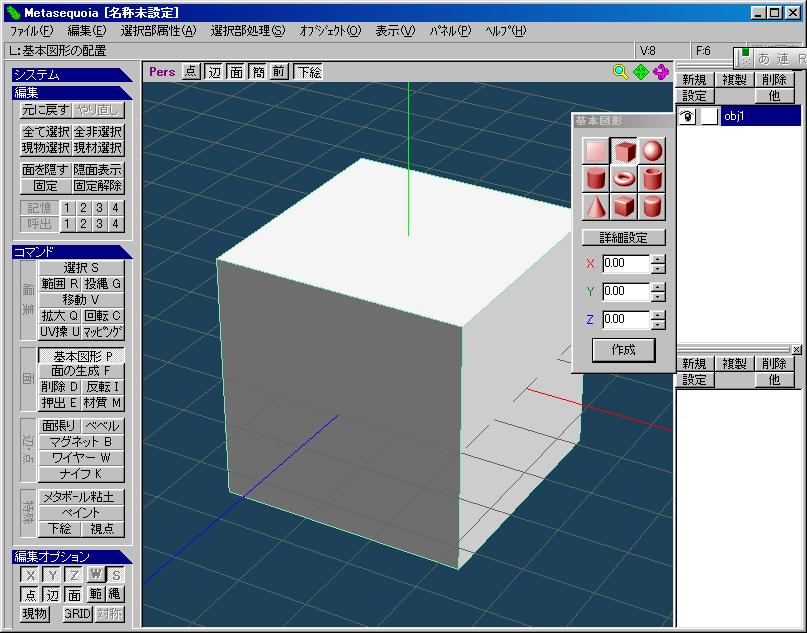Open the 編集(E) menu
The height and width of the screenshot is (633, 807).
coord(86,31)
